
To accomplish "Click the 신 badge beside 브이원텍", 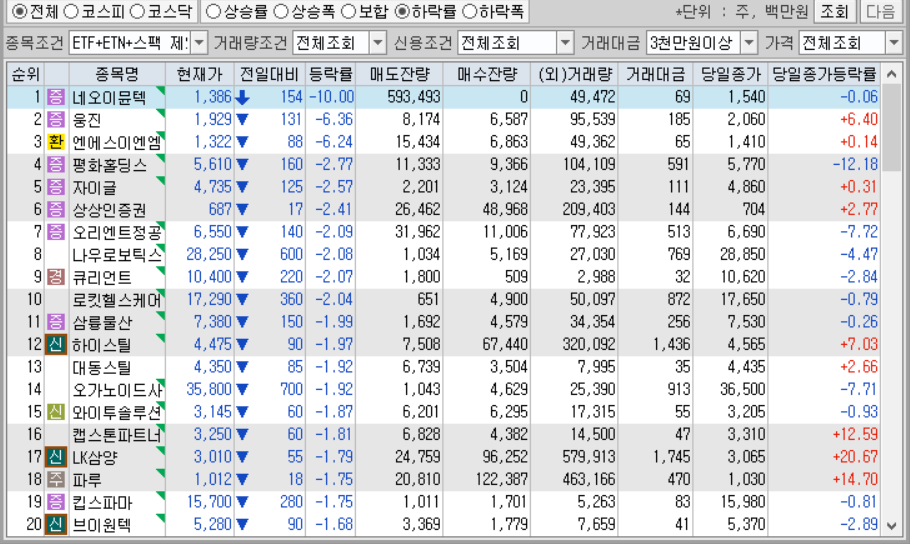I will (56, 524).
